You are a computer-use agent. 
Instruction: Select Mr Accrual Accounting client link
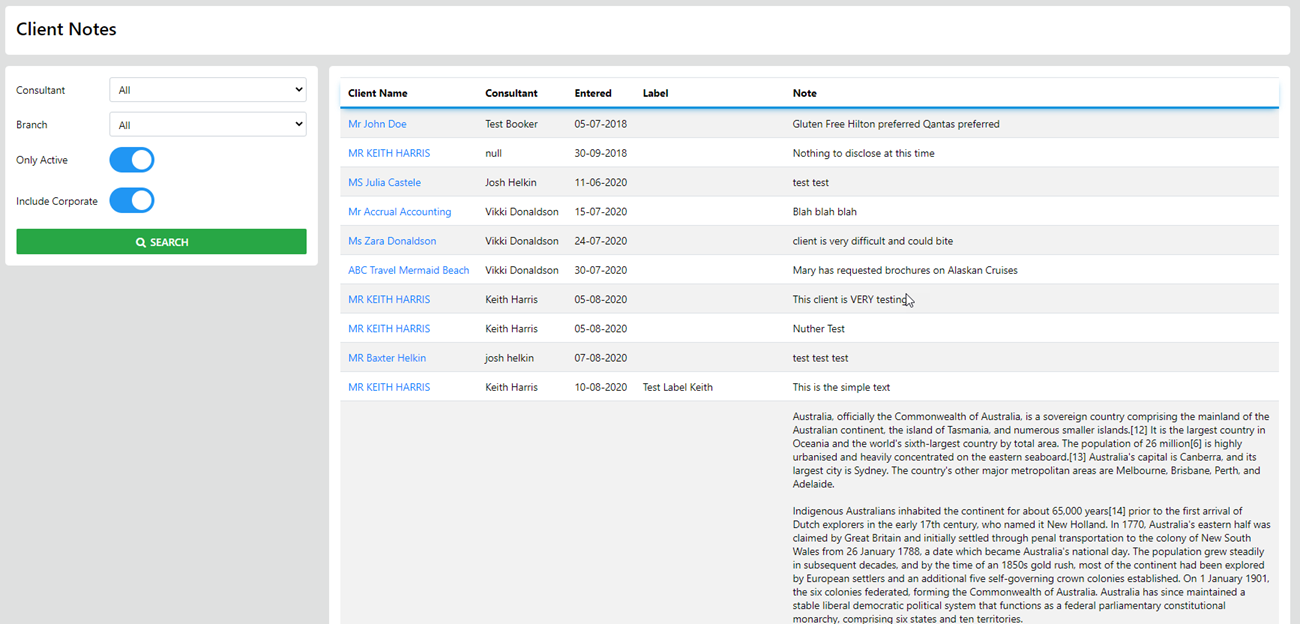[x=399, y=212]
